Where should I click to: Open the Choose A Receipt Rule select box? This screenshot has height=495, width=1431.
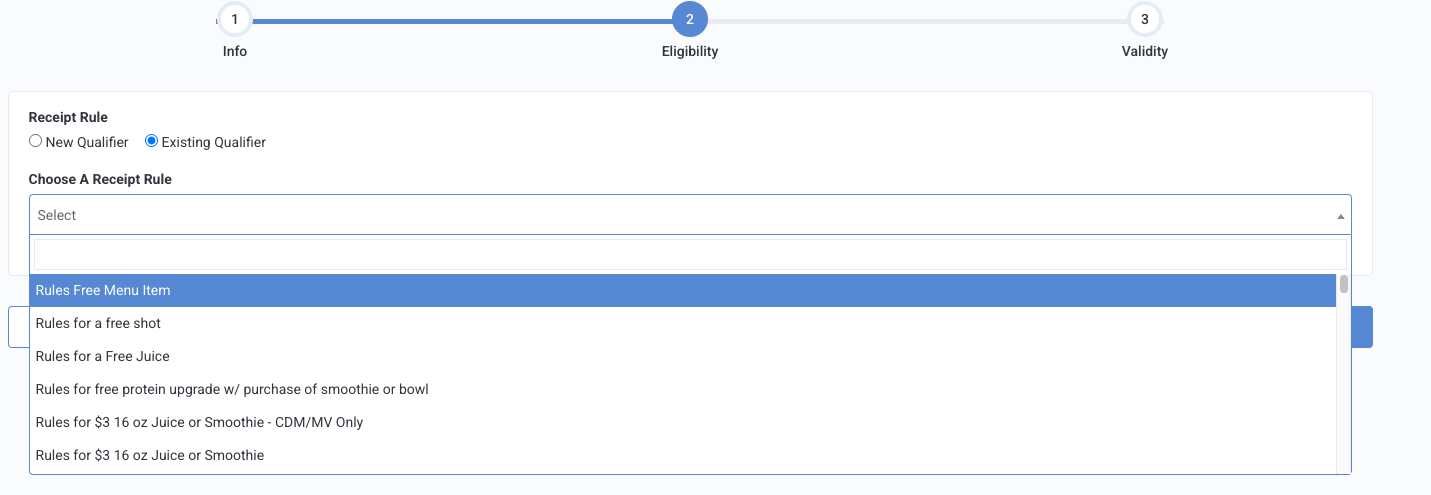click(690, 215)
